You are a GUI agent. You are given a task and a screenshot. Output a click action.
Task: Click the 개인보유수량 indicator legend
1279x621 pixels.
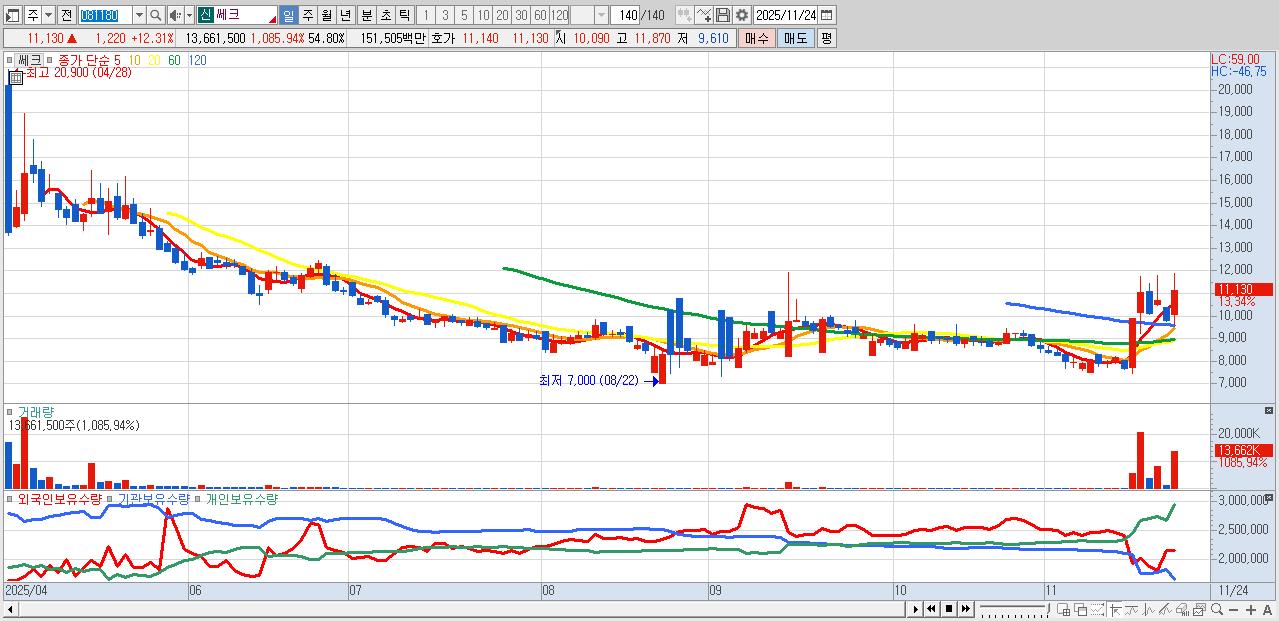click(240, 498)
